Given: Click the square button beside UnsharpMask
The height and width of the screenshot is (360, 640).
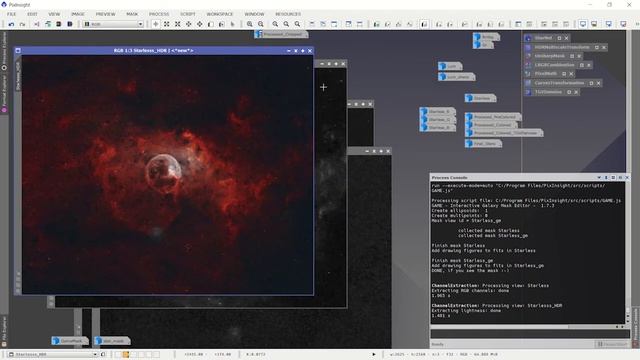Looking at the screenshot, I should (572, 56).
